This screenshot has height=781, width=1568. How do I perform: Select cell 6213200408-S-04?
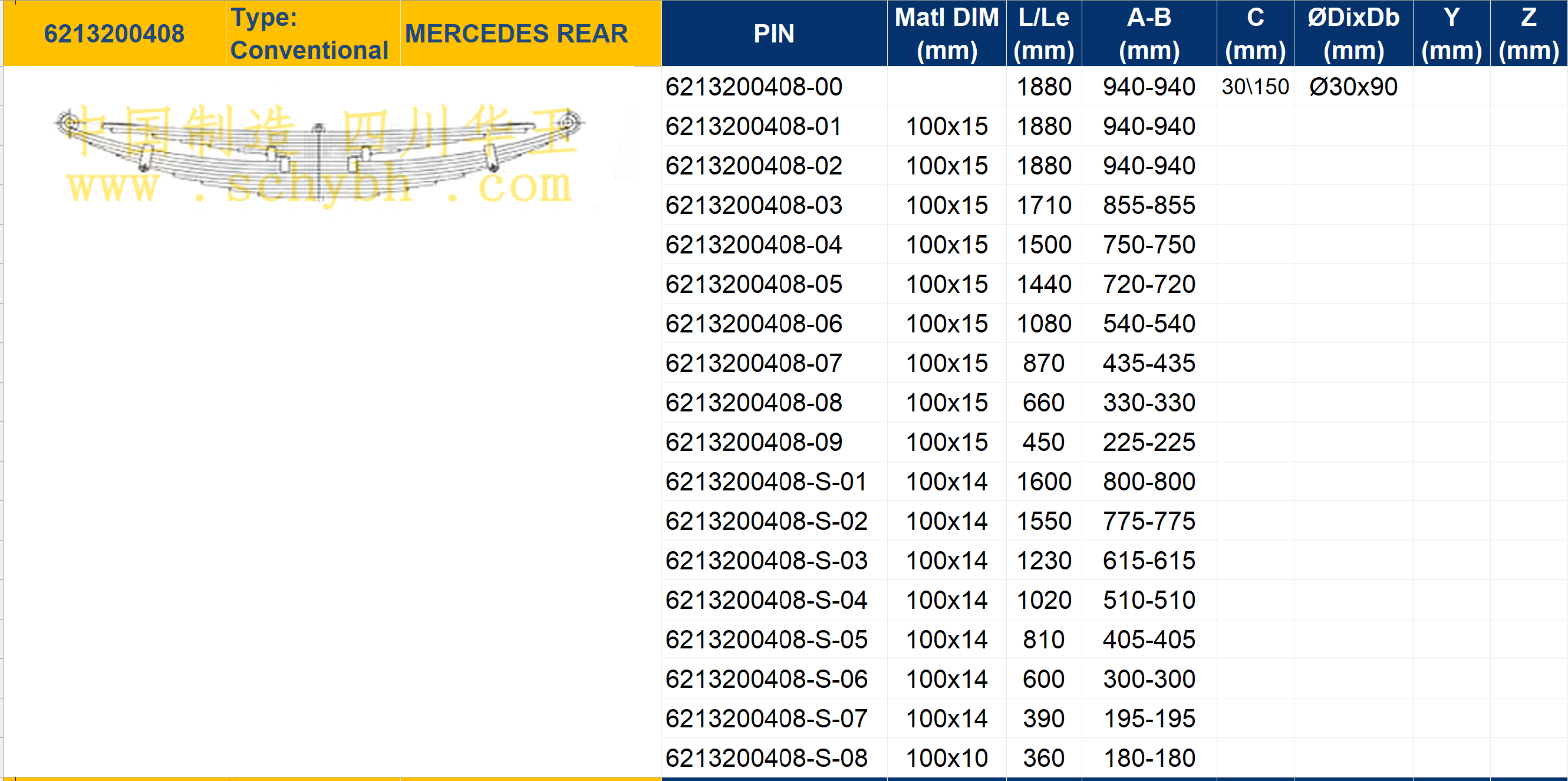[774, 600]
